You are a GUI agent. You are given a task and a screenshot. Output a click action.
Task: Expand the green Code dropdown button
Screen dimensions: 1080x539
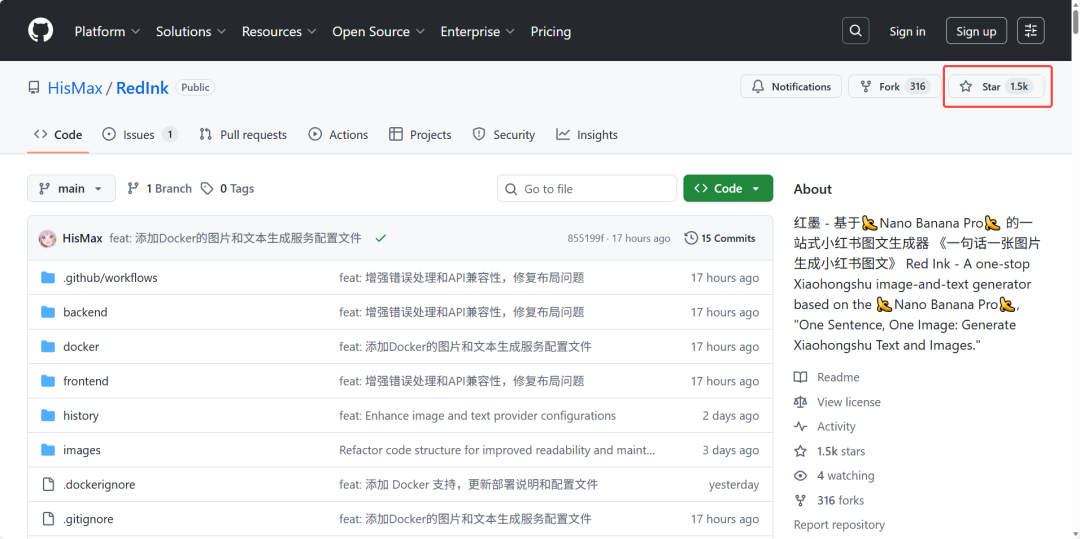(x=728, y=188)
